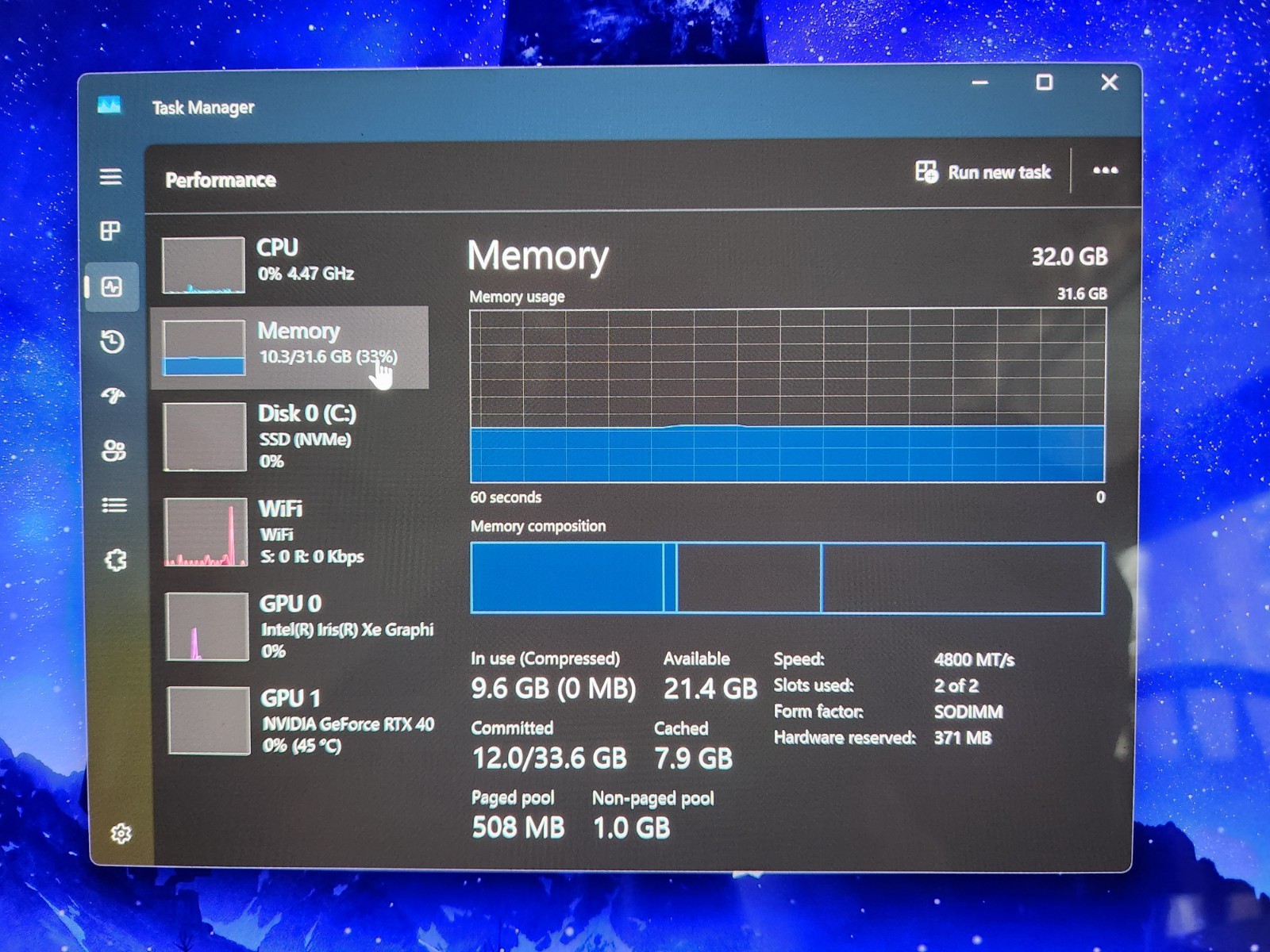Open the Users page icon
This screenshot has height=952, width=1270.
point(114,450)
